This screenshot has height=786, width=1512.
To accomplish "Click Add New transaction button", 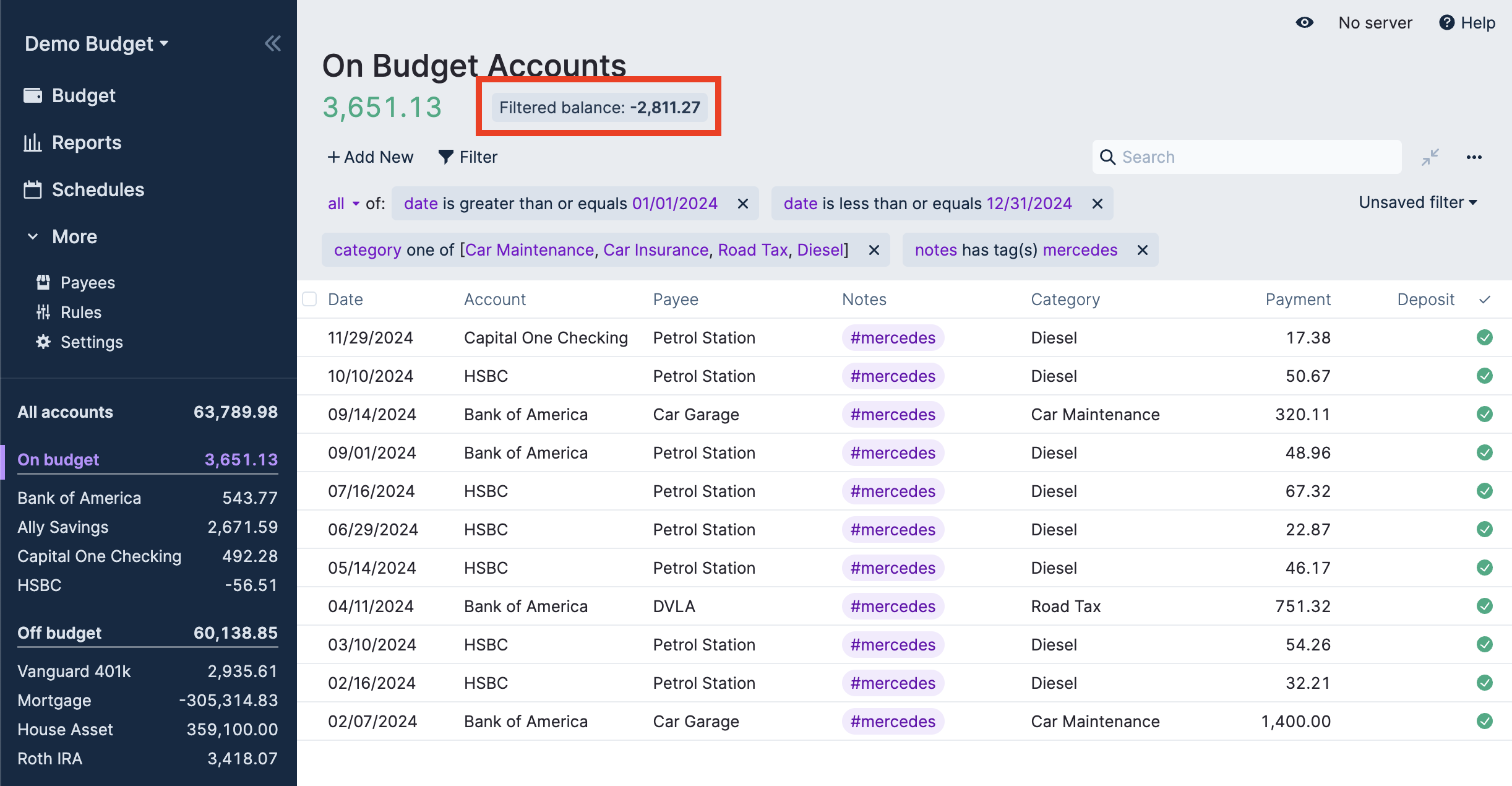I will tap(370, 157).
